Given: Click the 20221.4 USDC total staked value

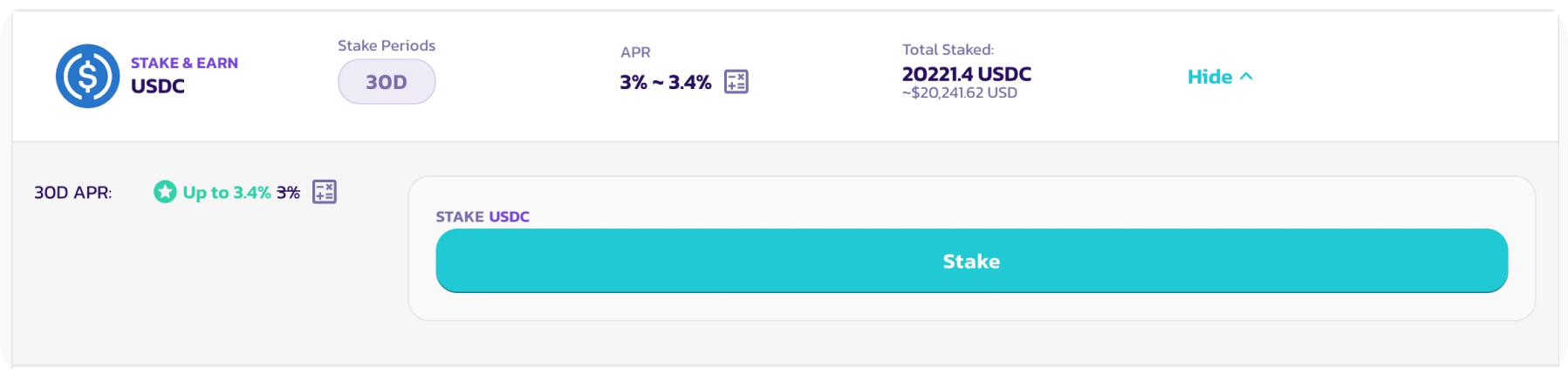Looking at the screenshot, I should pyautogui.click(x=967, y=74).
